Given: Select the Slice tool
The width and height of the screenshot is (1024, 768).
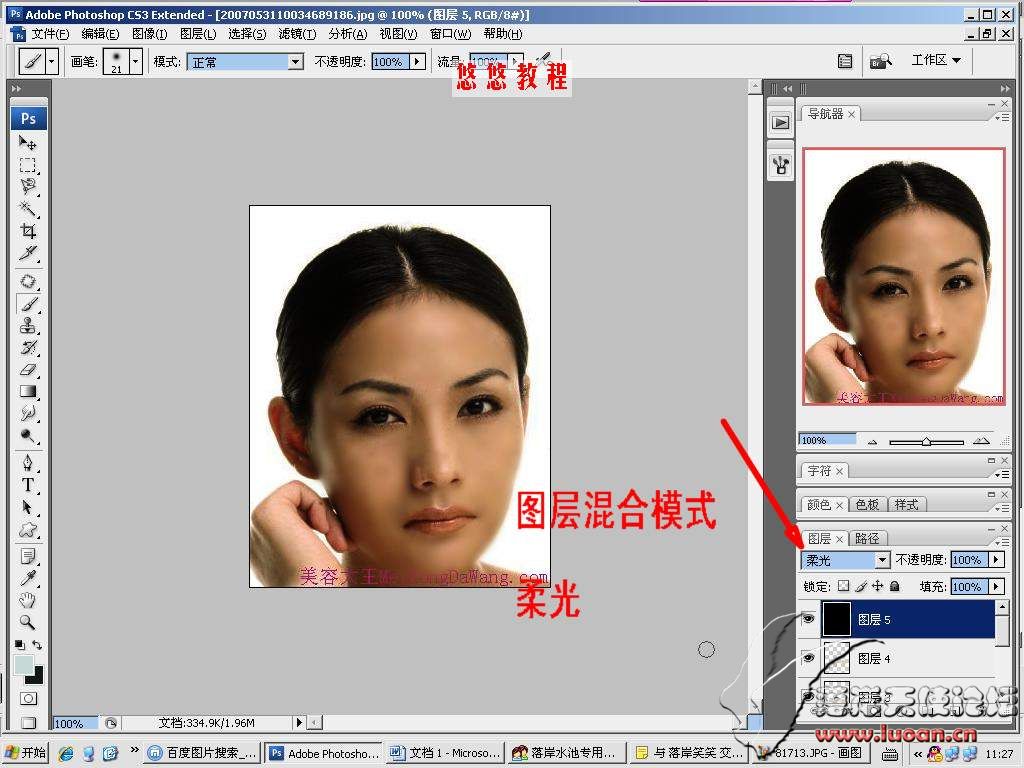Looking at the screenshot, I should click(x=27, y=253).
